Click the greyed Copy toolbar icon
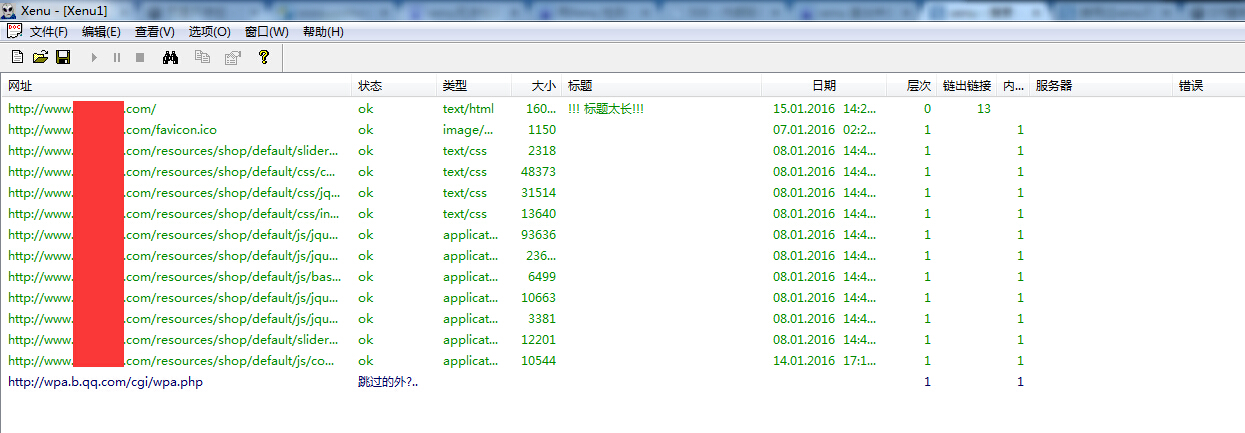Screen dimensions: 1245x433 pyautogui.click(x=202, y=57)
